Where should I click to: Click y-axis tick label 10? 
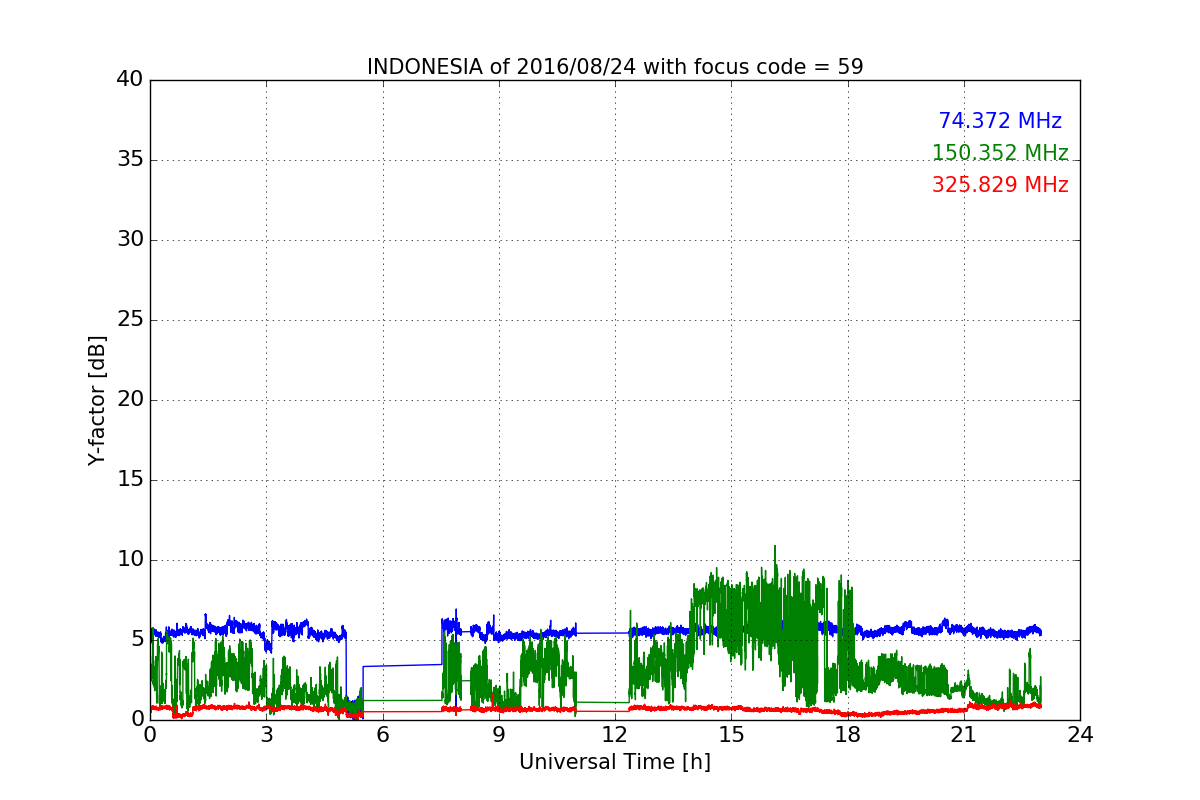tap(130, 559)
